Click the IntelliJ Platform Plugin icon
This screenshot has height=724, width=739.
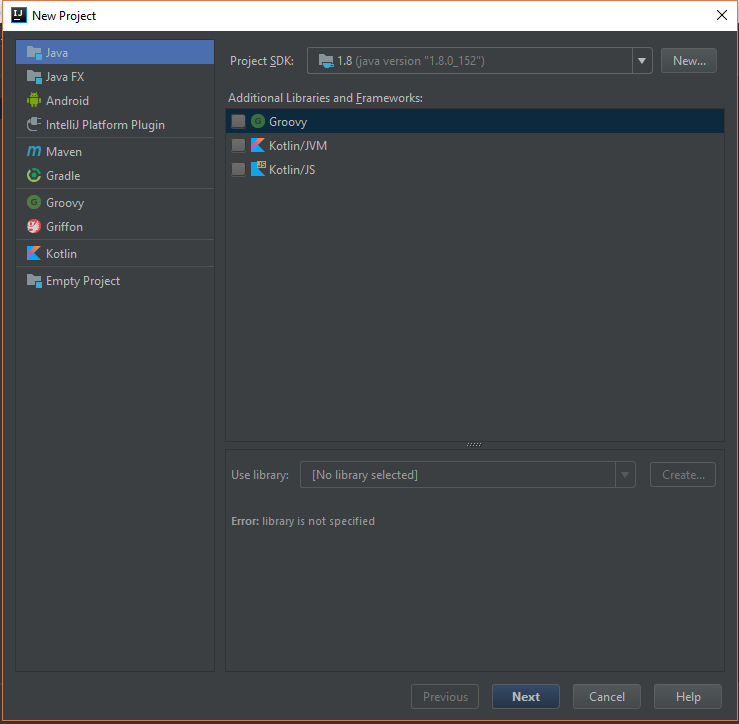point(34,124)
